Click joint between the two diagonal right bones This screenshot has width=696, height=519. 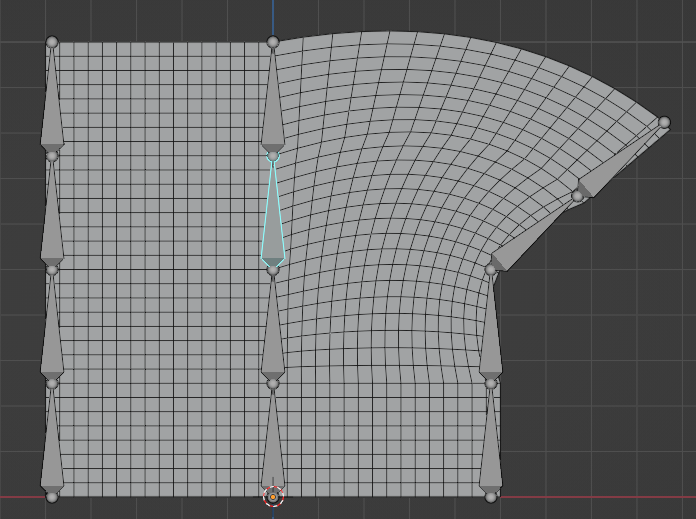577,196
